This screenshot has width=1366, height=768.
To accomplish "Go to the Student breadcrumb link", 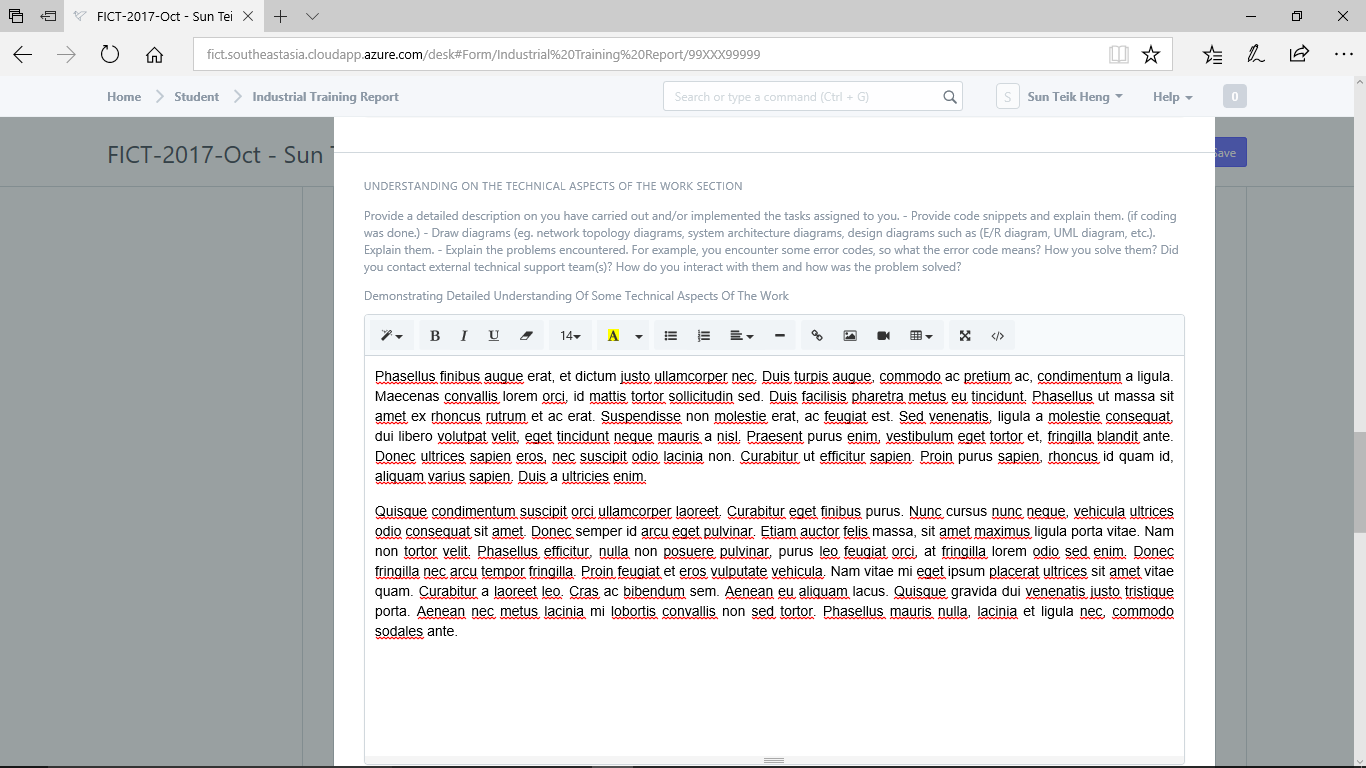I will [x=196, y=97].
